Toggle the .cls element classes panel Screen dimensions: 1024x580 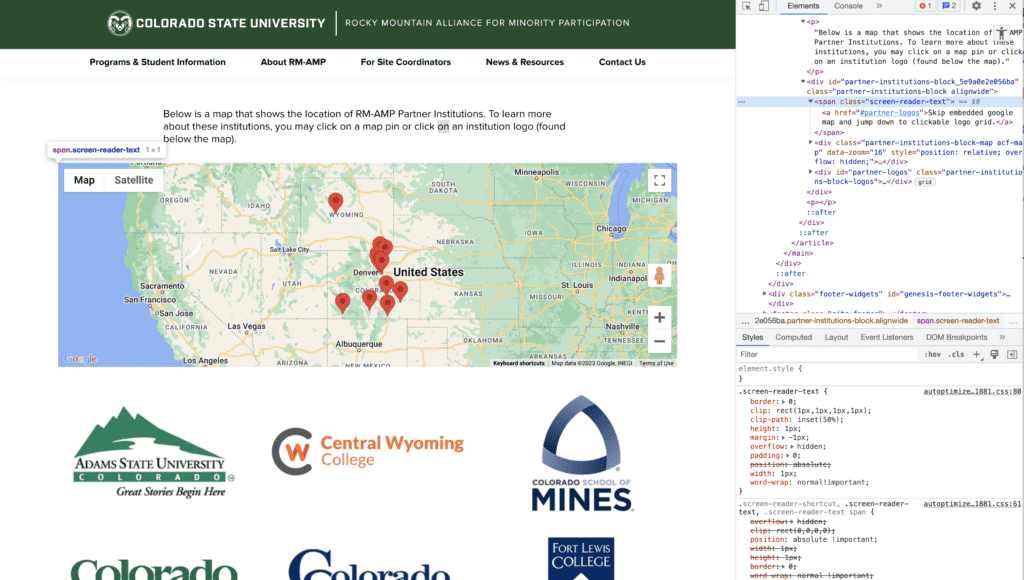(x=958, y=354)
